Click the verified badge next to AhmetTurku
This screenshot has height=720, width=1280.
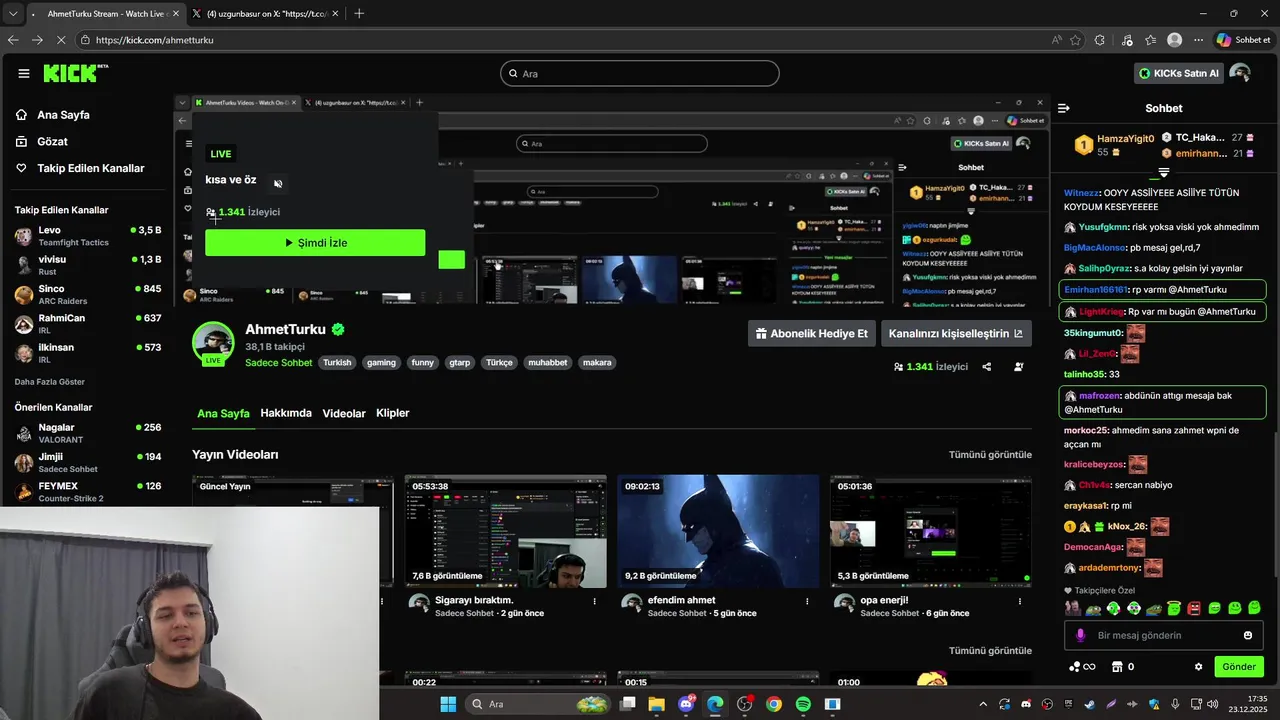(x=338, y=329)
